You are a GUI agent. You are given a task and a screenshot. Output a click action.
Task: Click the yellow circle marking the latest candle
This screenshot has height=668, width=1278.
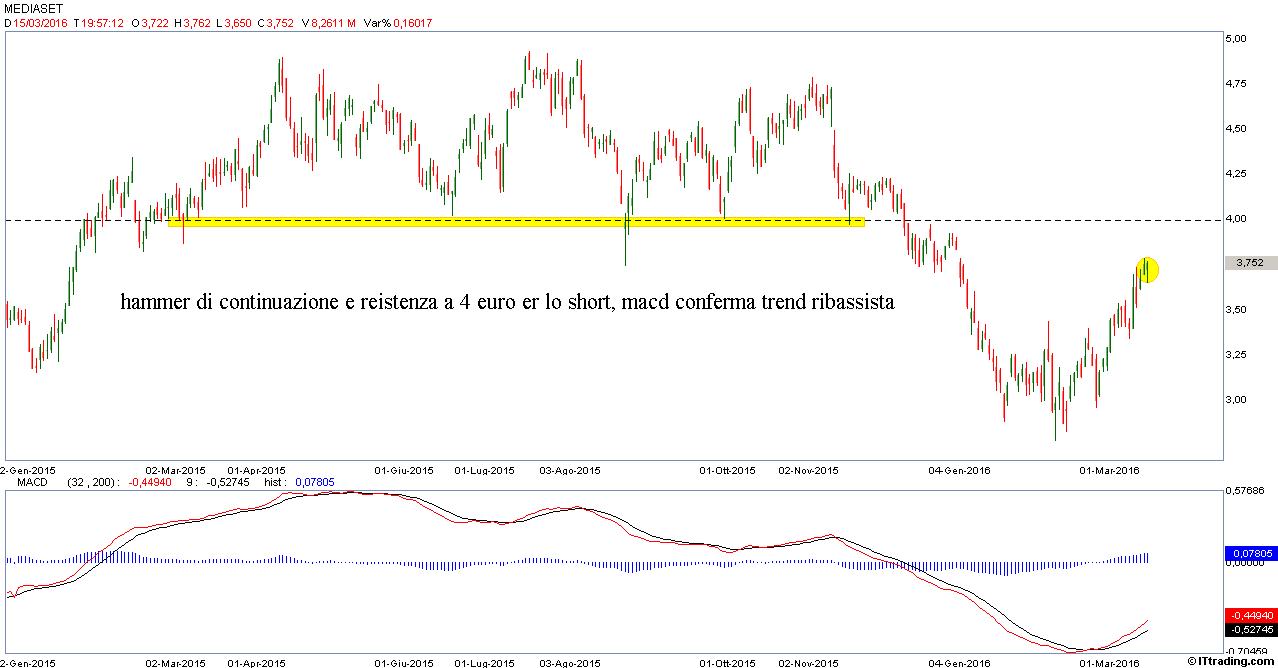click(1146, 269)
